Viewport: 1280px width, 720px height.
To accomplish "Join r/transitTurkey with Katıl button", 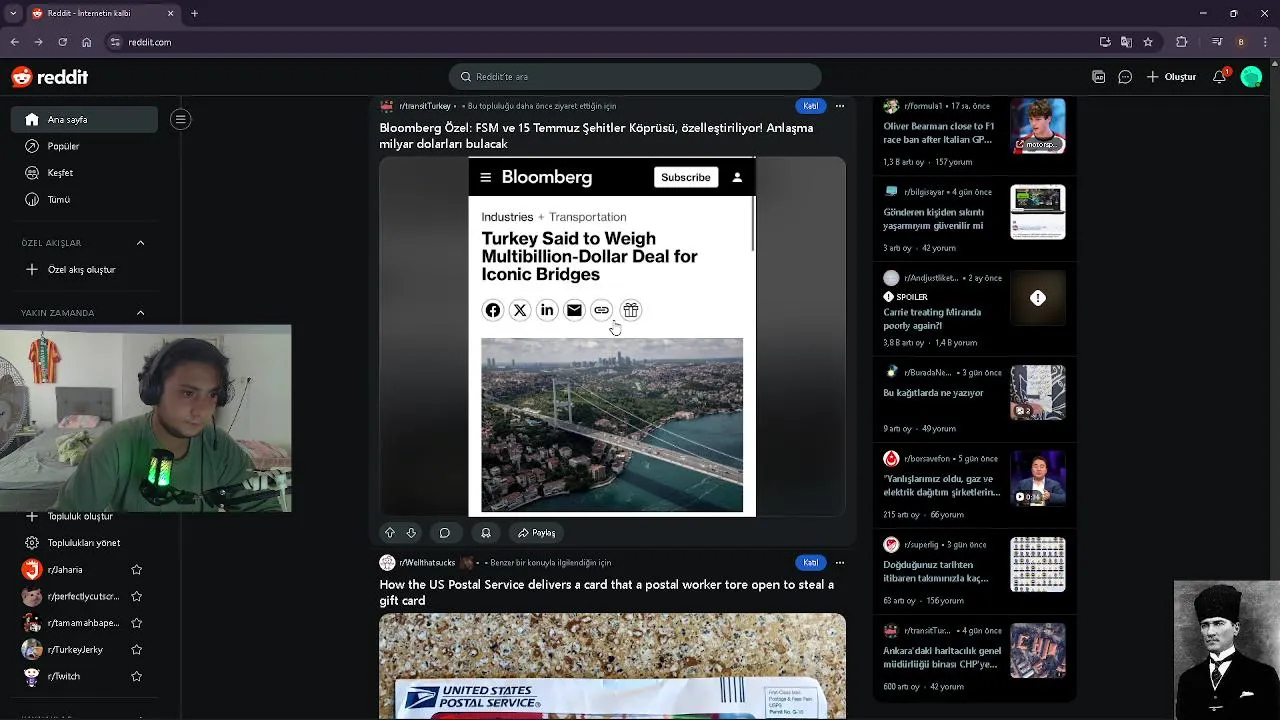I will coord(811,106).
